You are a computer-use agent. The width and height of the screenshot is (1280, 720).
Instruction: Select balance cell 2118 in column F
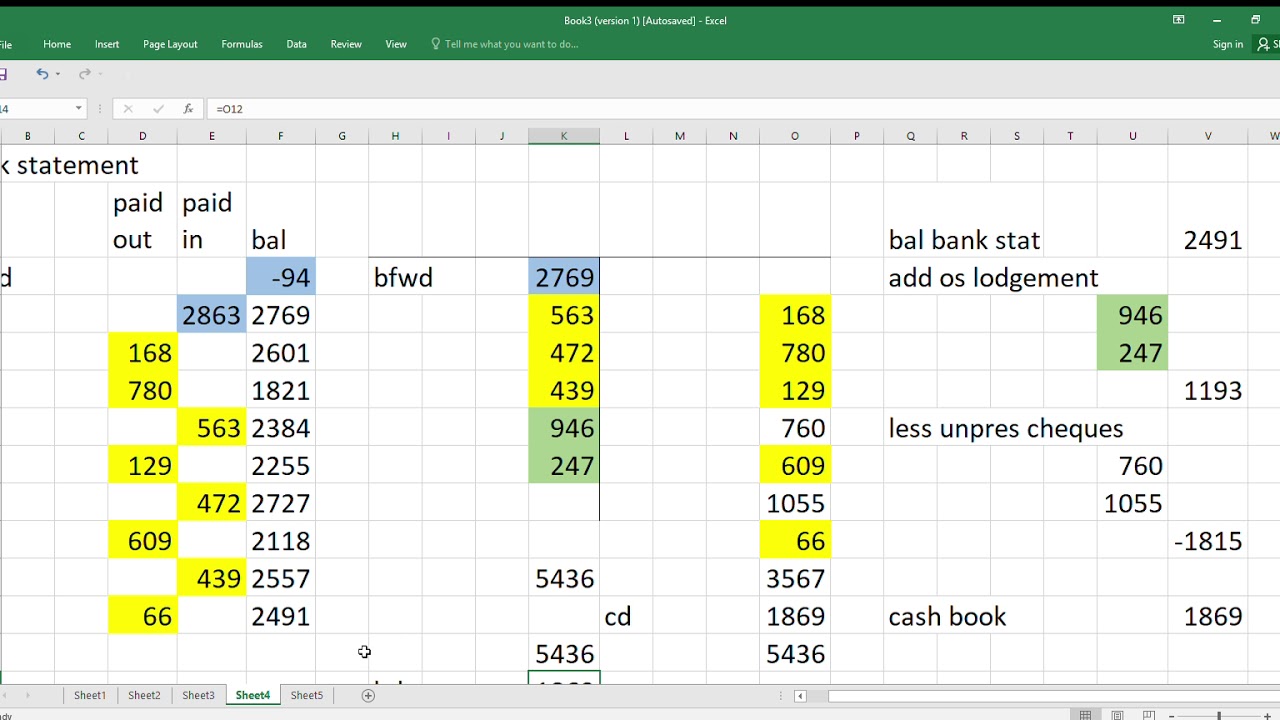(x=281, y=541)
